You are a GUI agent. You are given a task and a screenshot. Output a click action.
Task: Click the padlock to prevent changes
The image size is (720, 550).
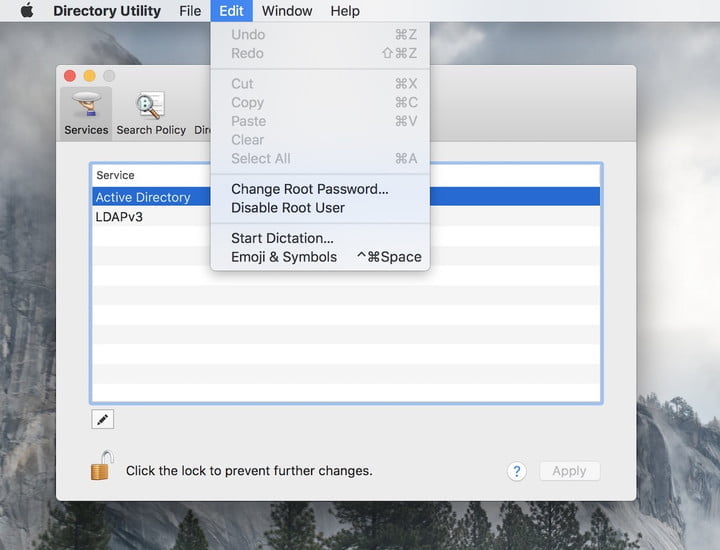coord(102,466)
